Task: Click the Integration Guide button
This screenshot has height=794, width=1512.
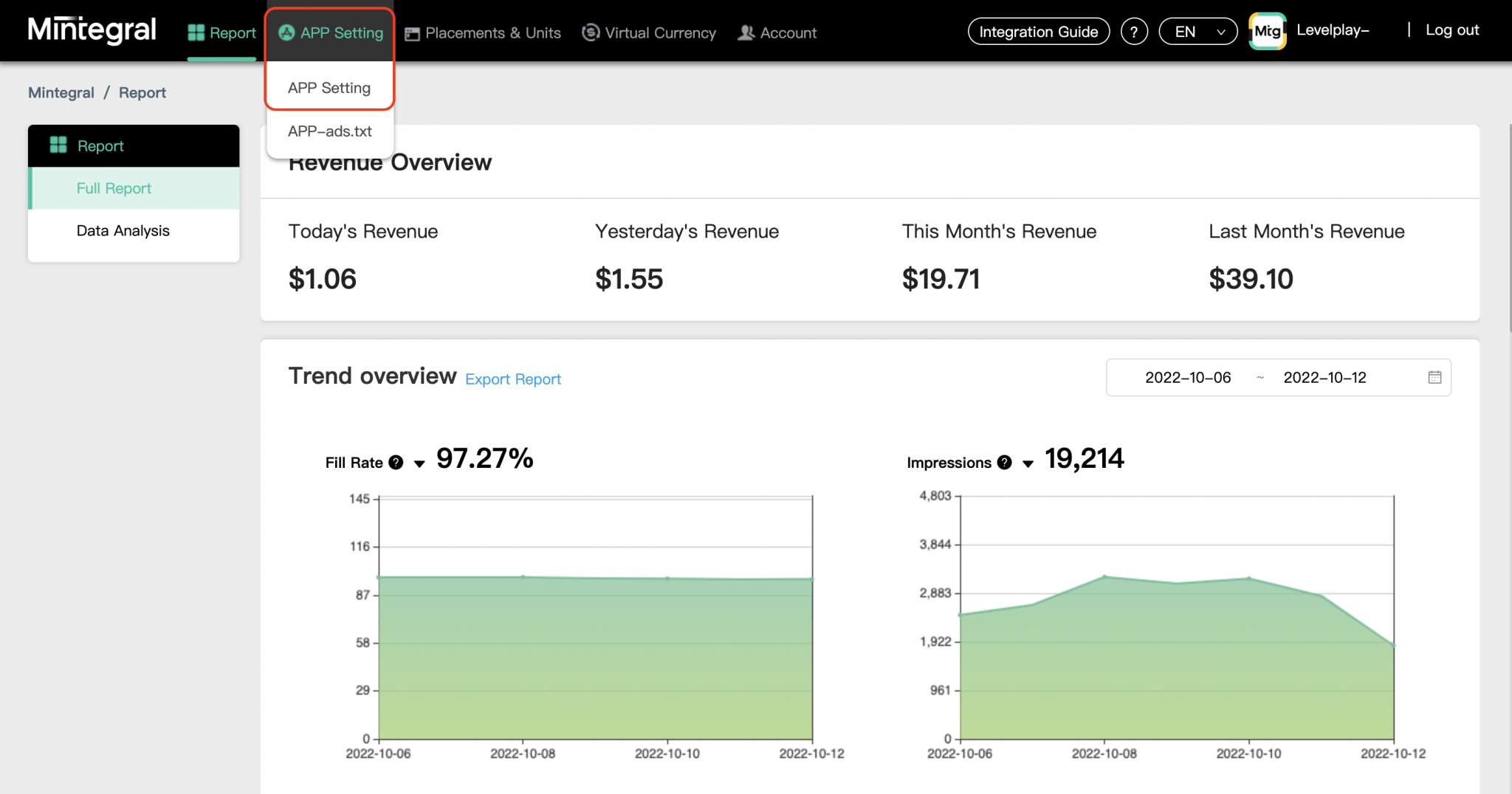Action: point(1038,31)
